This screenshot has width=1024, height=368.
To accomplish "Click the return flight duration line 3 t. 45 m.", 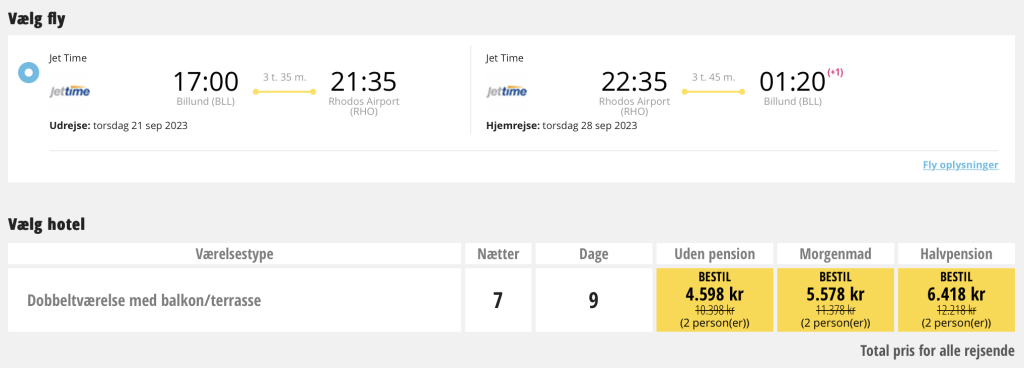I will pos(713,85).
